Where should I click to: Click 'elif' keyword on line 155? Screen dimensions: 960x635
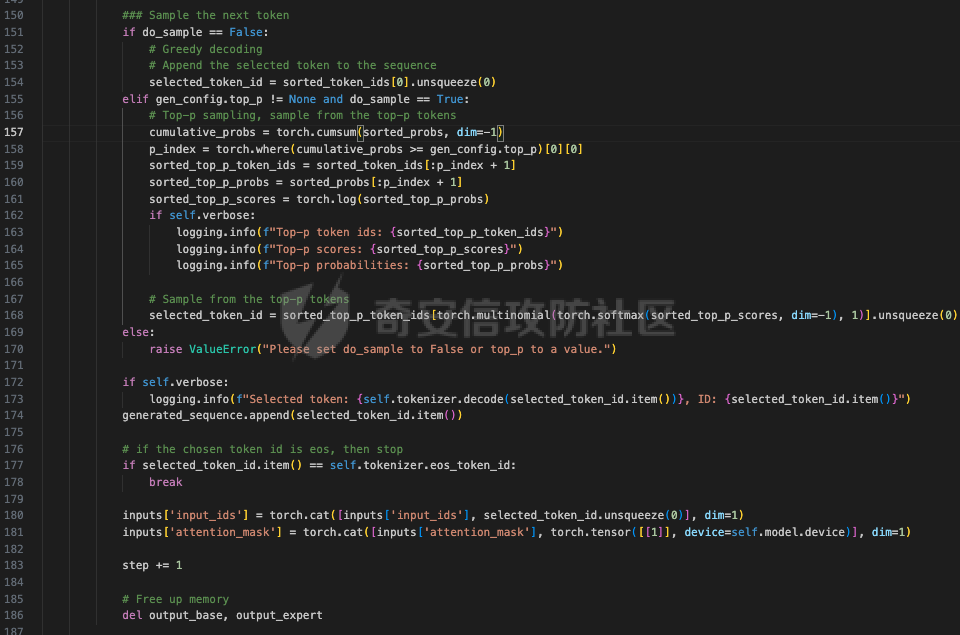pyautogui.click(x=135, y=99)
